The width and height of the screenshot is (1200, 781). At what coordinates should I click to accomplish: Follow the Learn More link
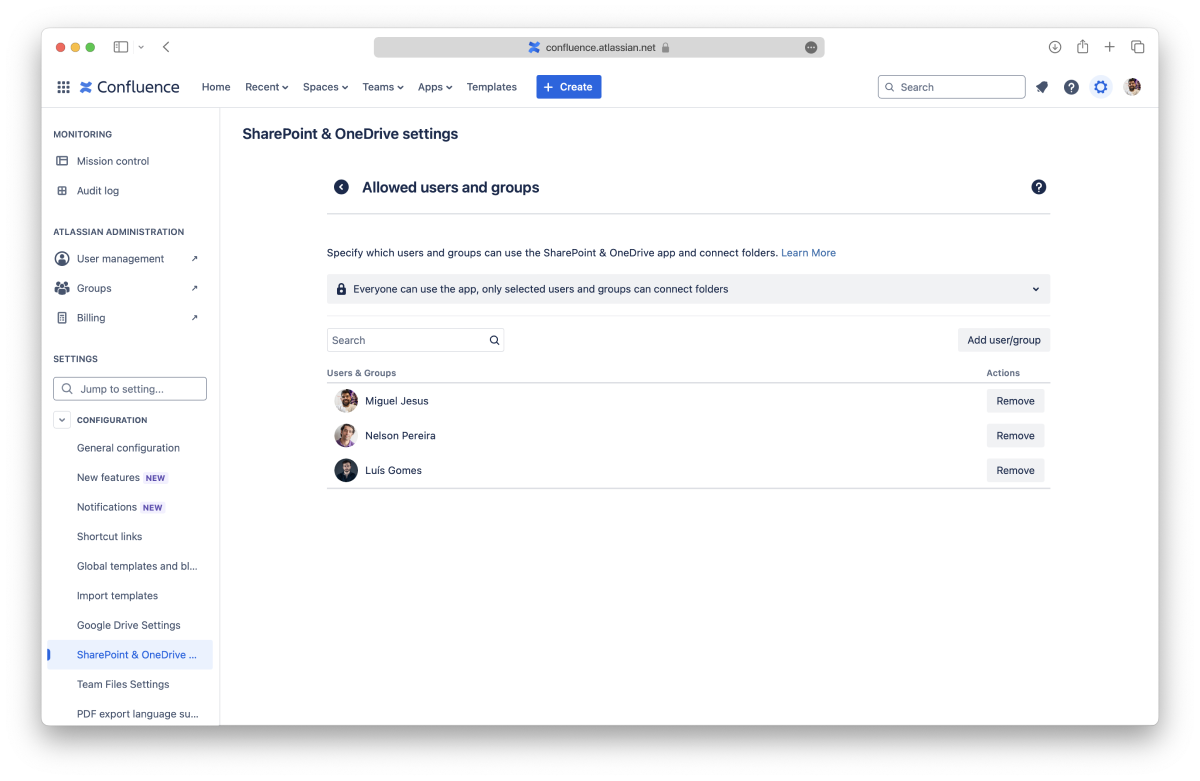[x=808, y=253]
